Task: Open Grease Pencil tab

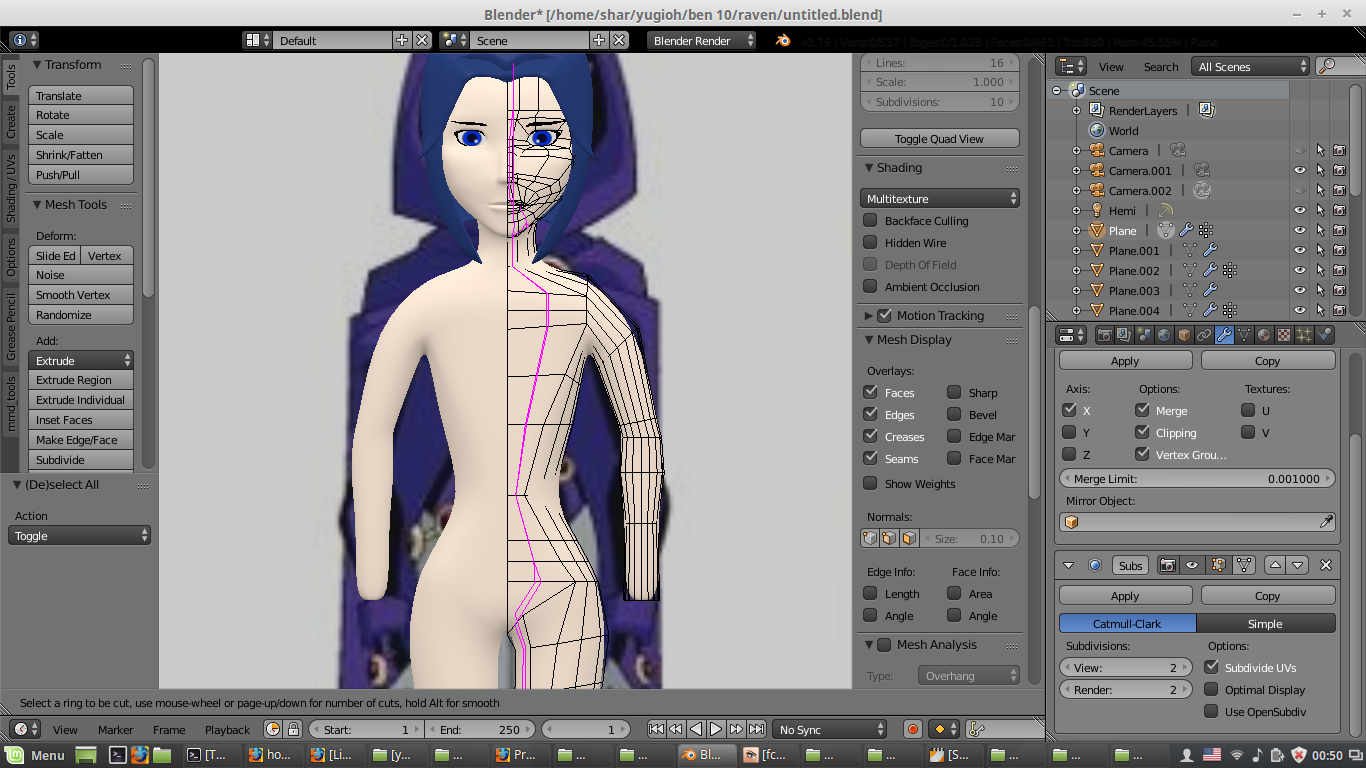Action: pyautogui.click(x=10, y=326)
